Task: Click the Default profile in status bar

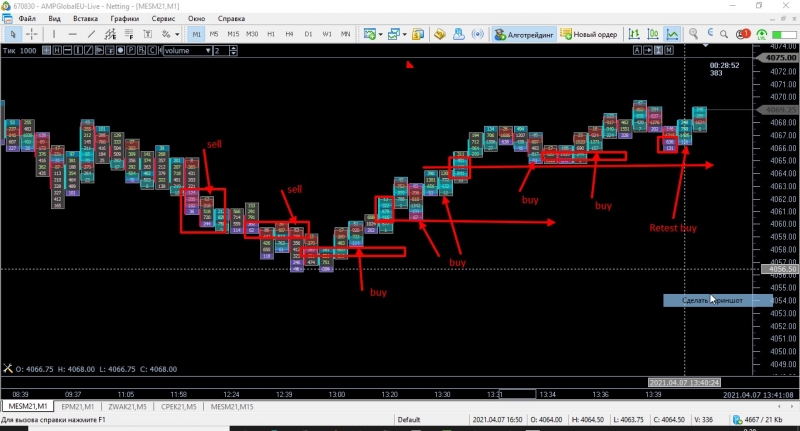Action: coord(409,420)
